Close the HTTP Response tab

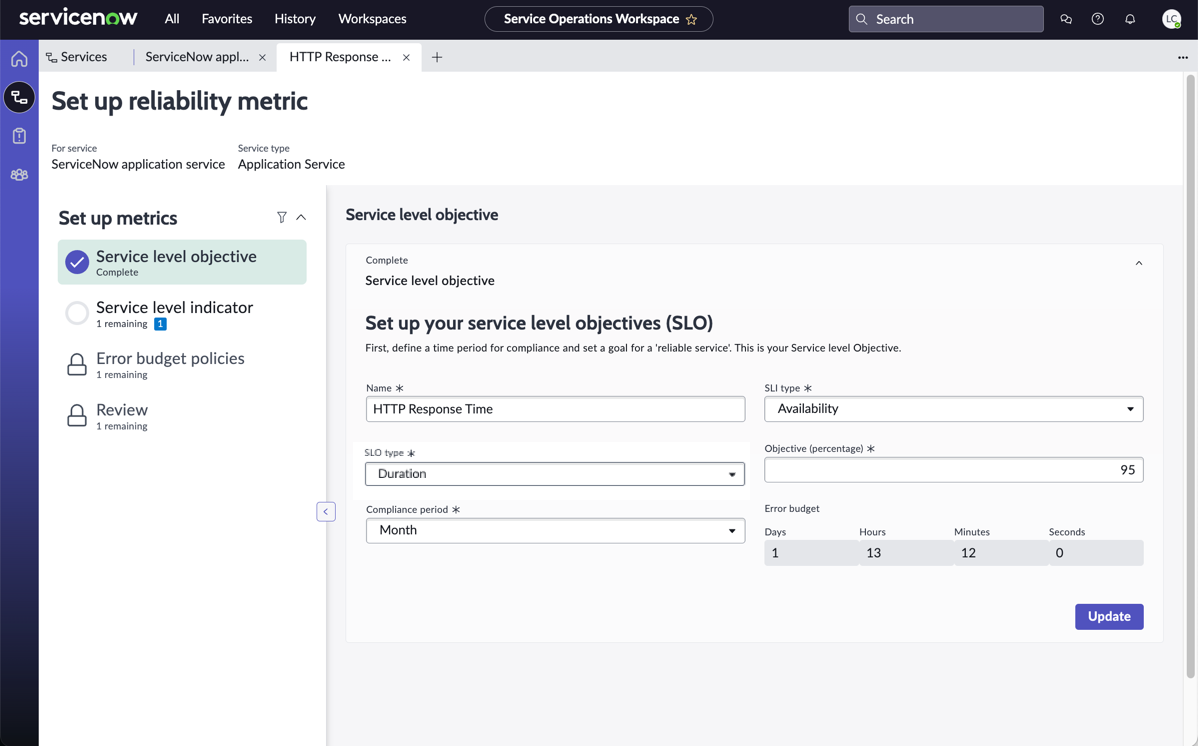[x=406, y=57]
